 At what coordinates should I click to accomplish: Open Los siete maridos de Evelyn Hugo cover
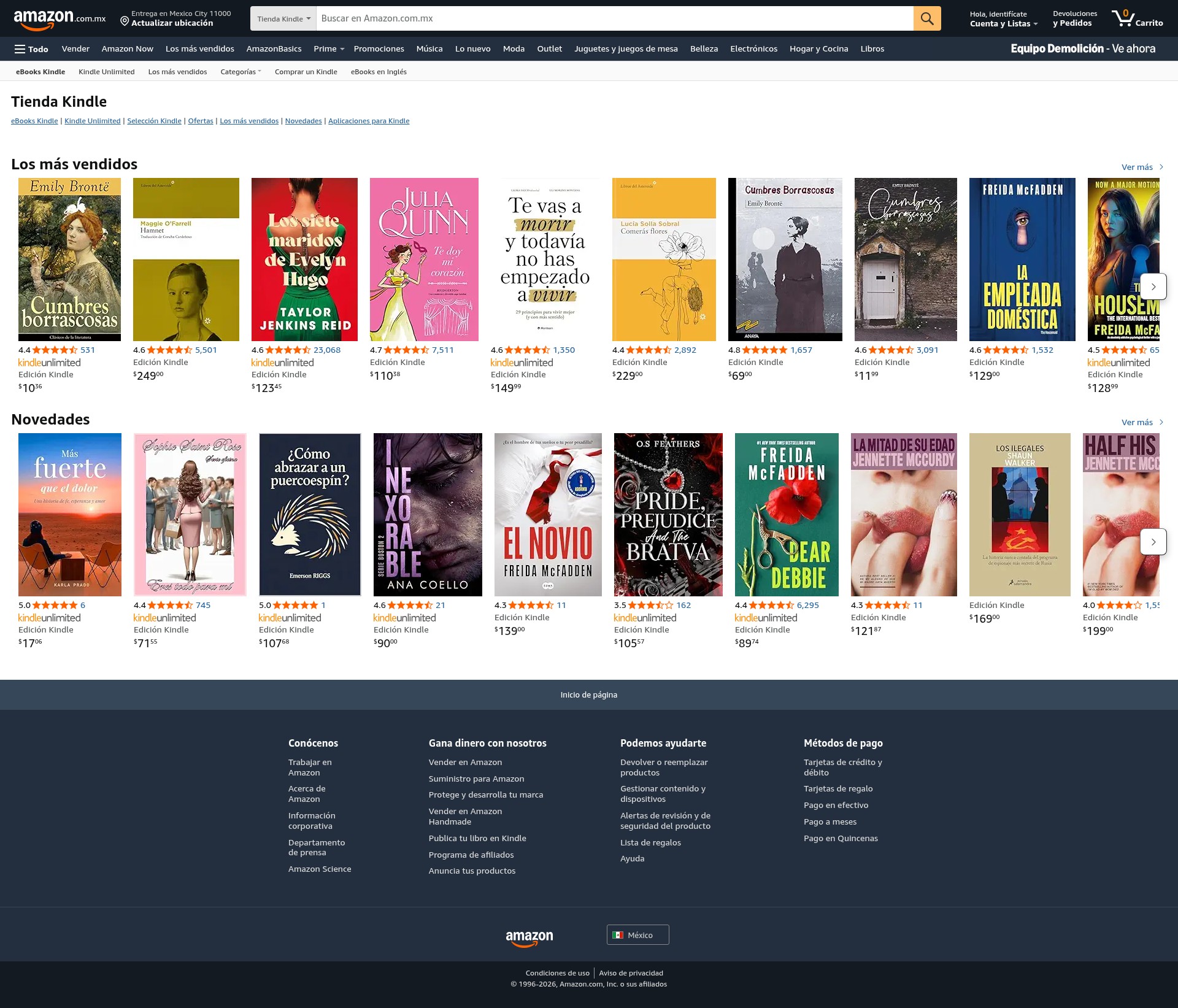click(x=304, y=260)
